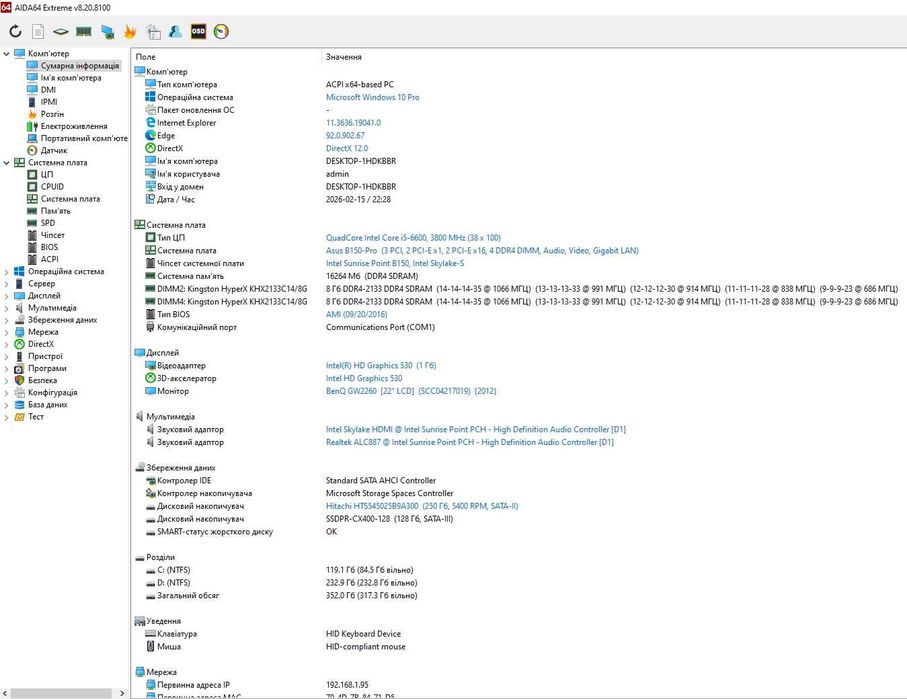Collapse the Комп'ютер tree node
Viewport: 907px width, 699px height.
(x=6, y=53)
